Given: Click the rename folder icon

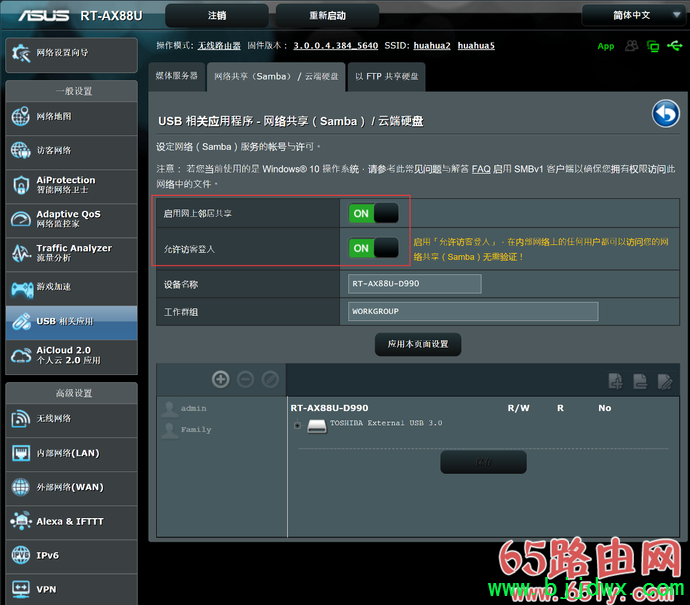Looking at the screenshot, I should coord(664,381).
